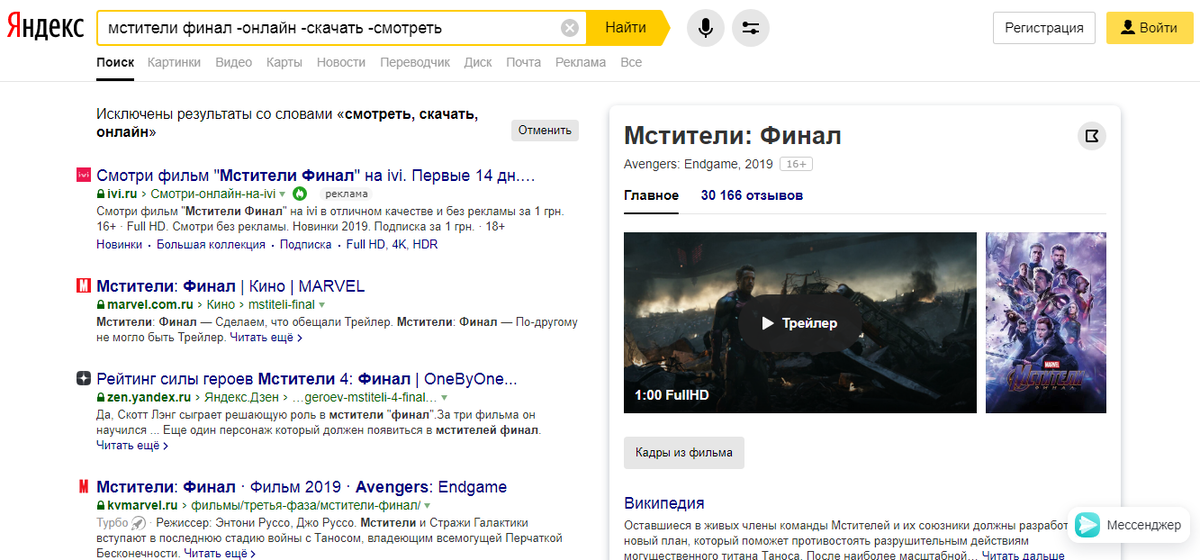Play the Трейлер video
1200x560 pixels.
(x=799, y=323)
